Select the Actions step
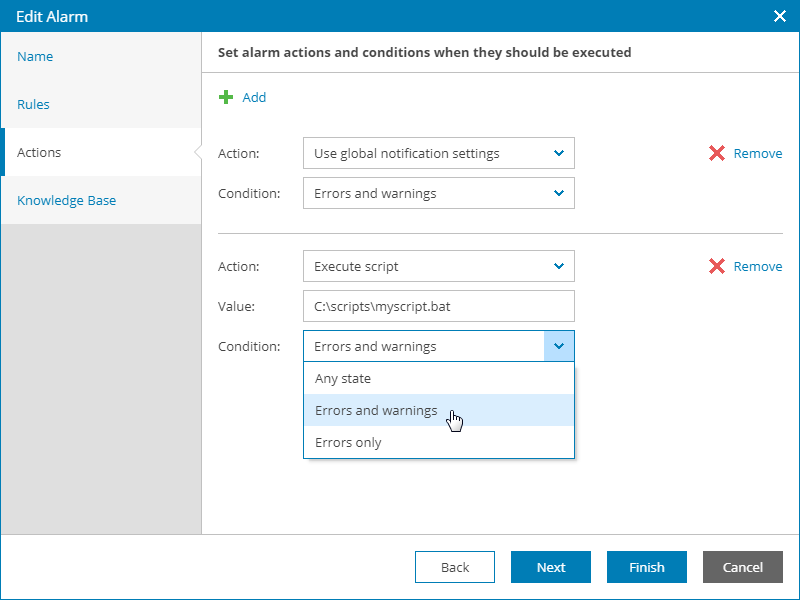Image resolution: width=800 pixels, height=600 pixels. [40, 152]
